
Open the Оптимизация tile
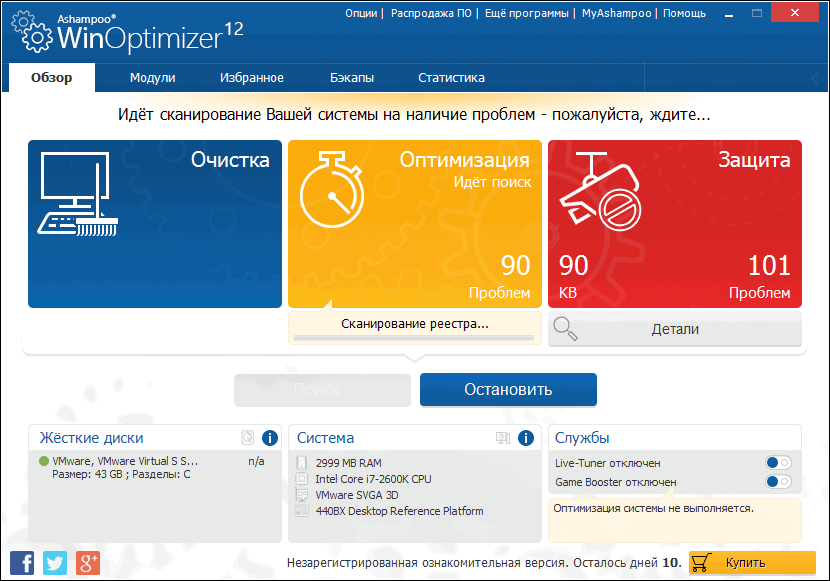pyautogui.click(x=415, y=224)
